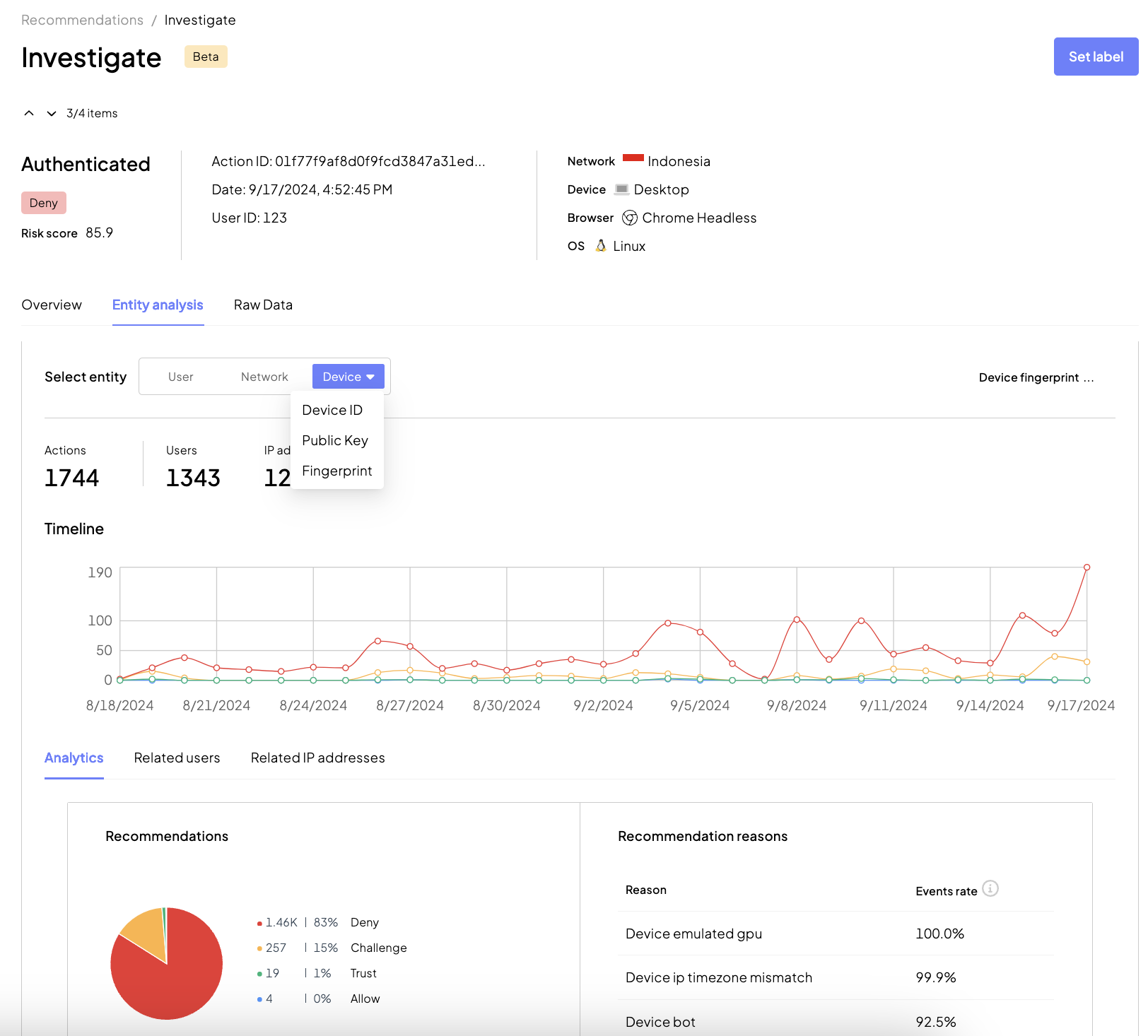Click the 9/17/2024 peak point on timeline
This screenshot has width=1148, height=1036.
point(1086,567)
